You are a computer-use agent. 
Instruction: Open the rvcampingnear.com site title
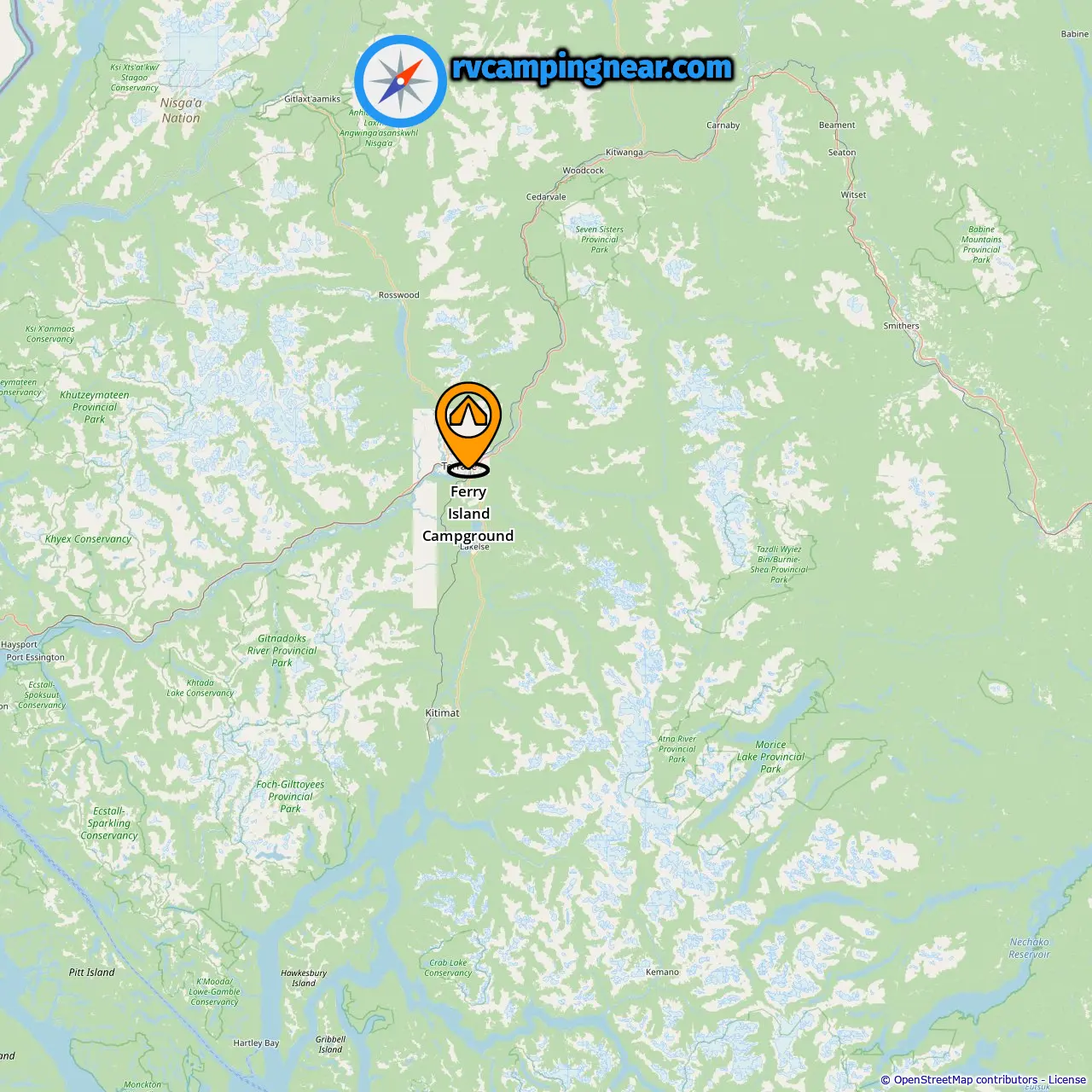(x=592, y=67)
